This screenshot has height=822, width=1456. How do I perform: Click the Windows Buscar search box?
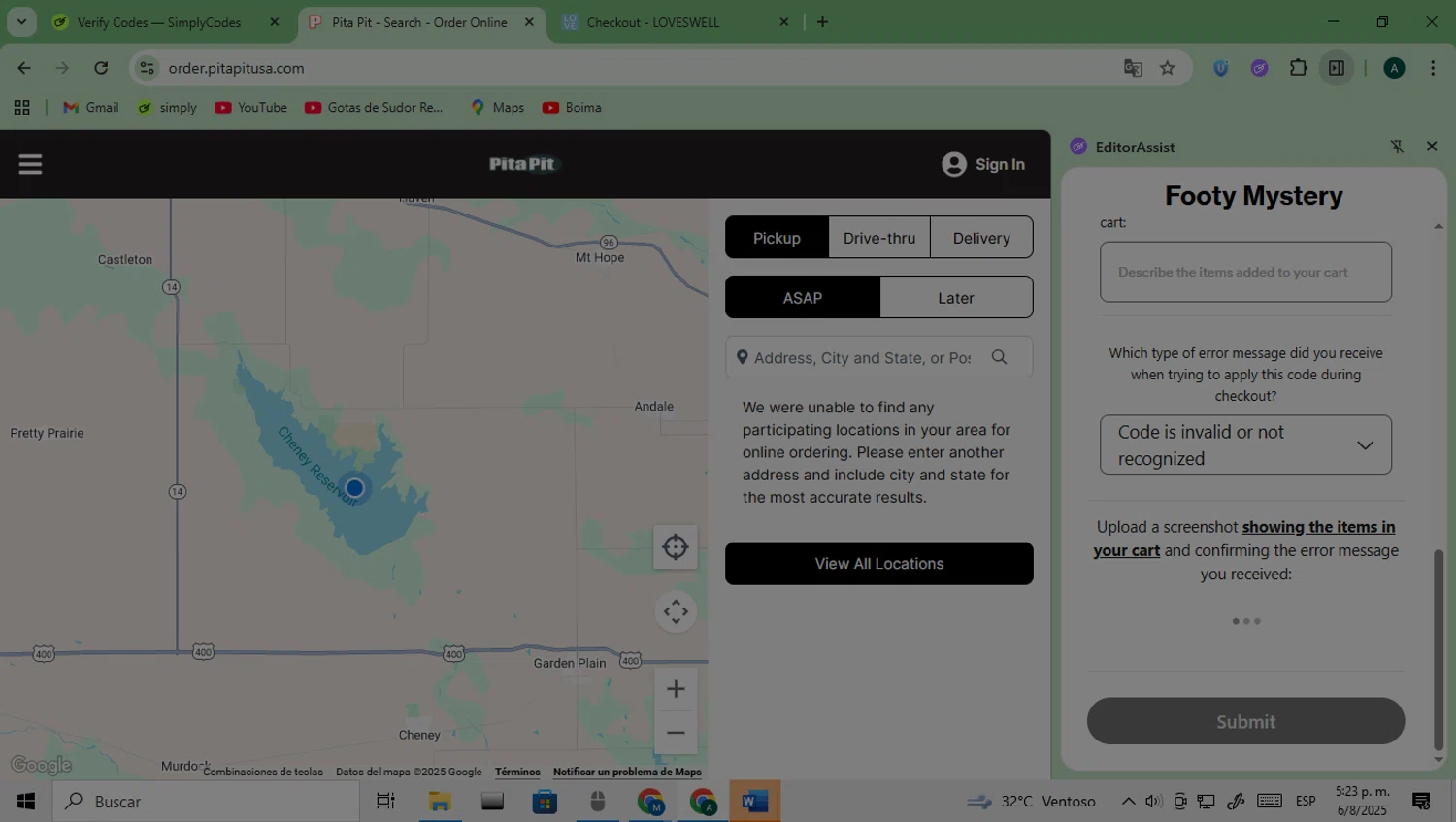coord(206,802)
